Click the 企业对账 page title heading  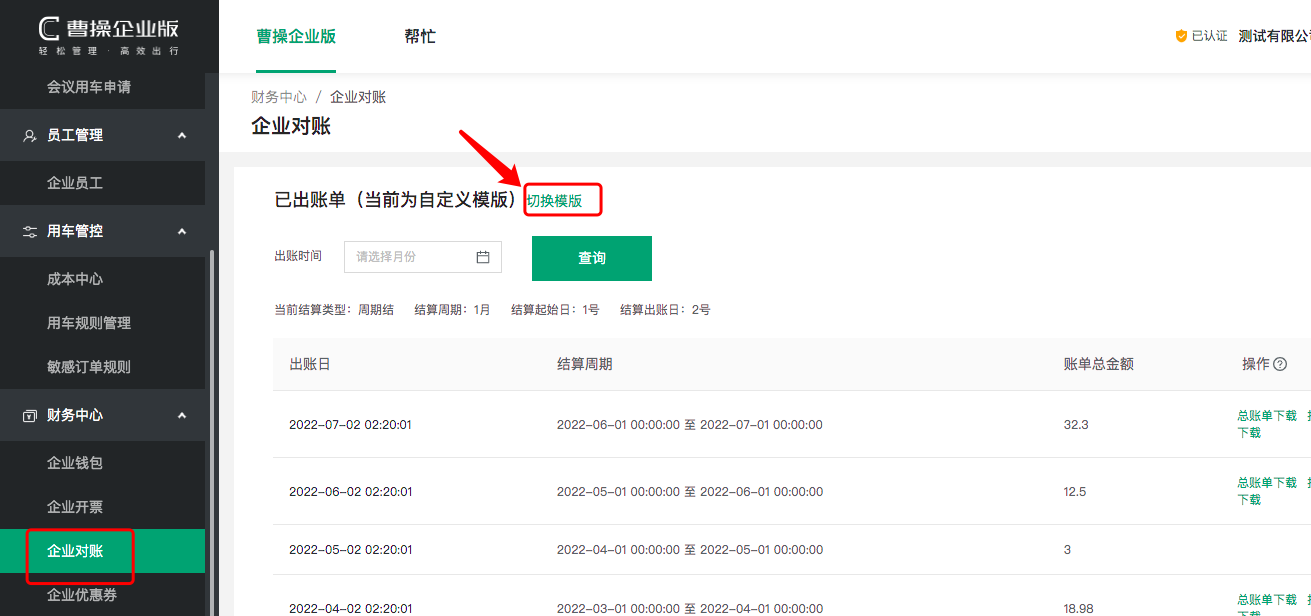pos(291,126)
